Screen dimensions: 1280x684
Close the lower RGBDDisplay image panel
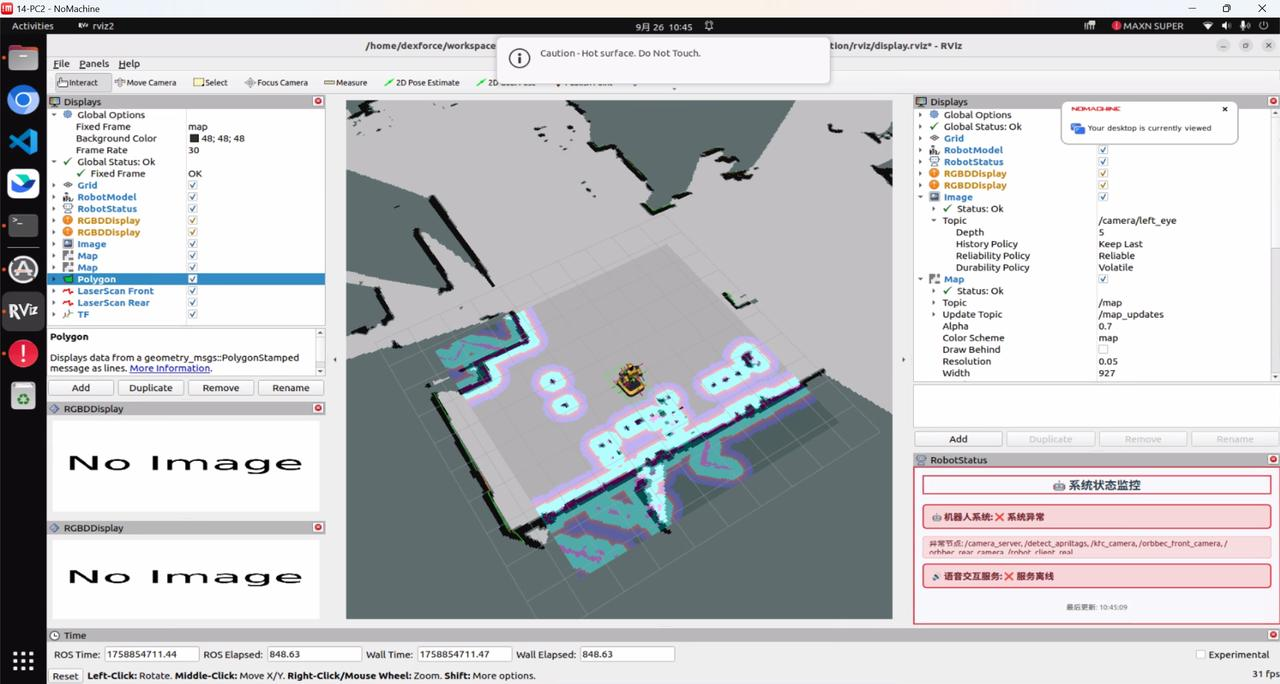point(318,527)
